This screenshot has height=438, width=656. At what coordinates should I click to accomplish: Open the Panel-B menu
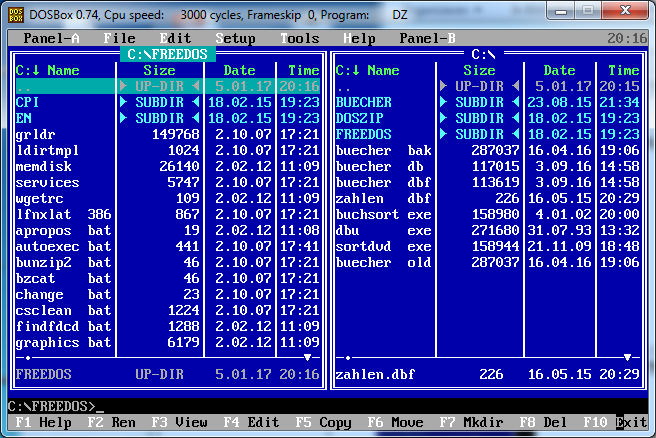point(427,38)
